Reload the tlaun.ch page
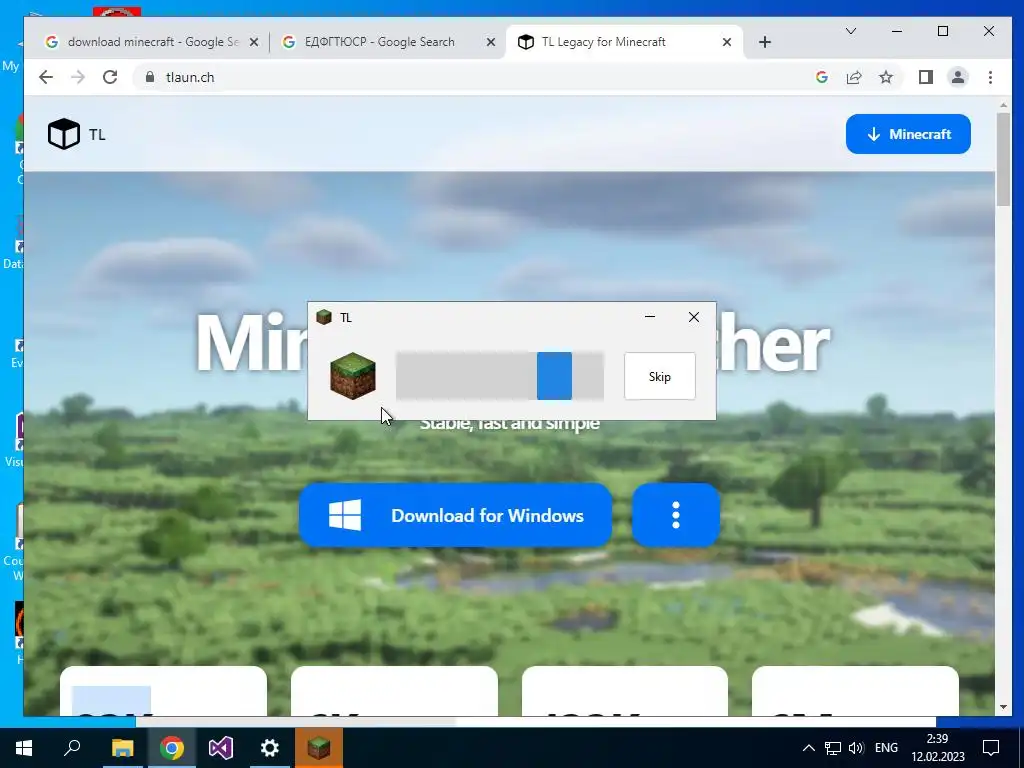The height and width of the screenshot is (768, 1024). click(110, 77)
